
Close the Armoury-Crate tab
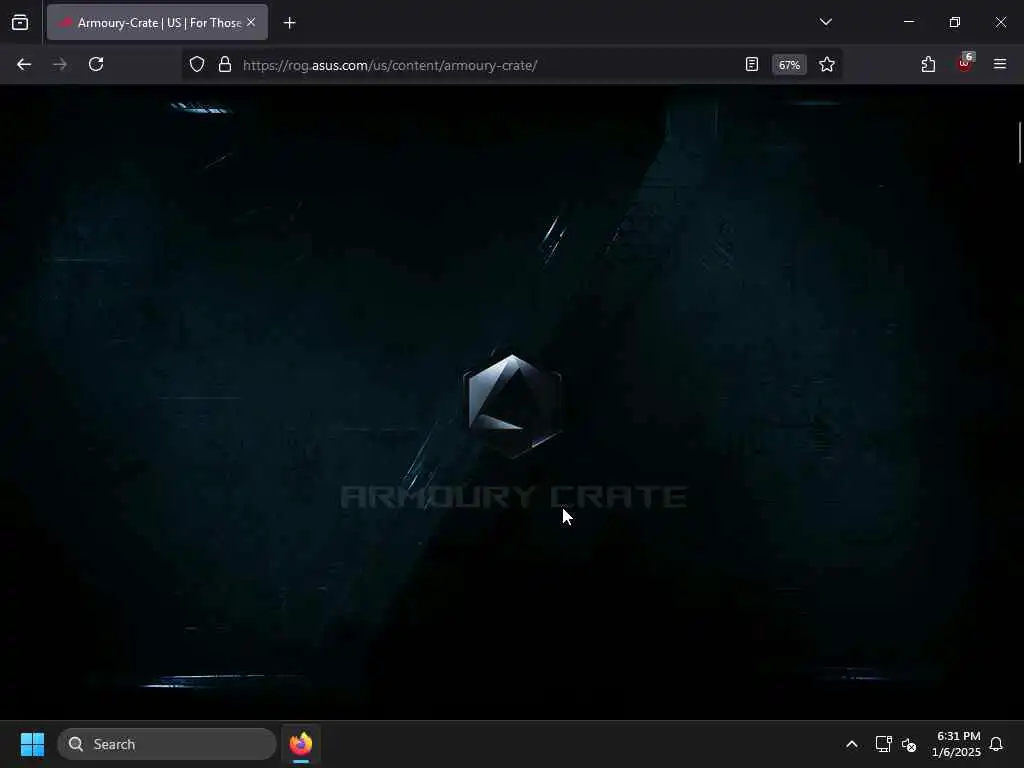[251, 22]
